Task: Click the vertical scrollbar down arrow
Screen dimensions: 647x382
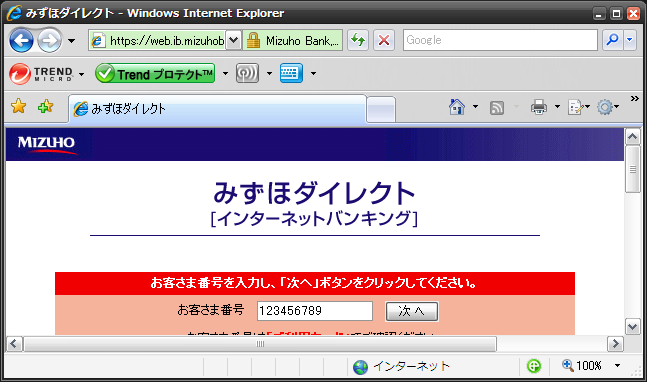Action: tap(633, 327)
